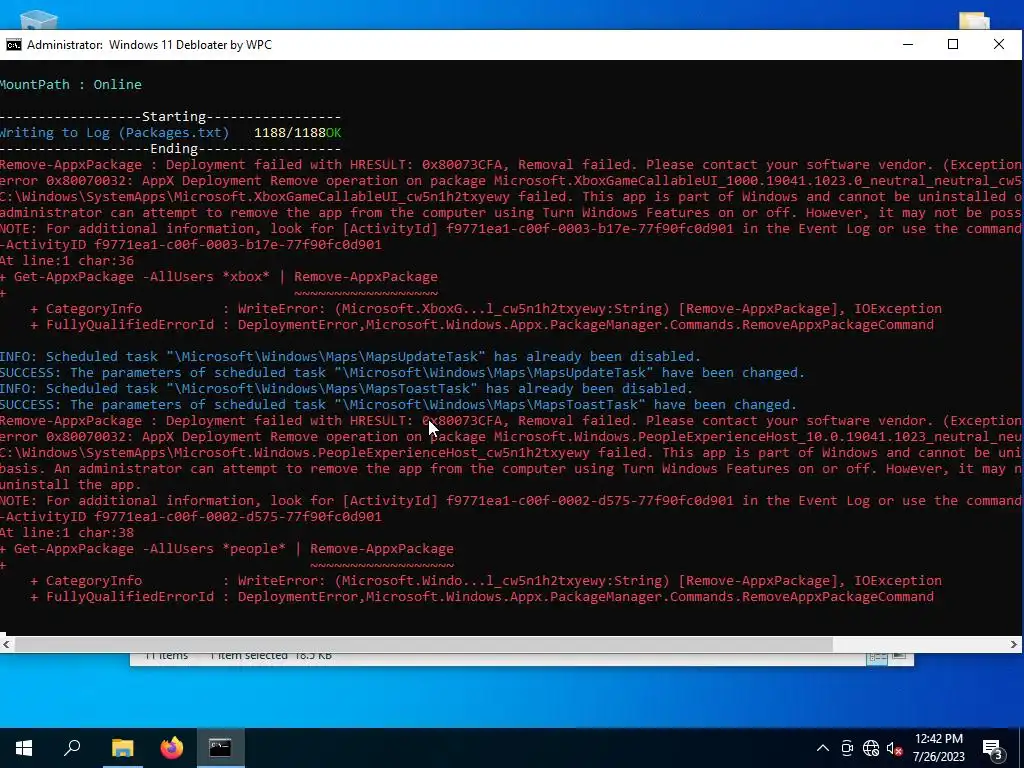Click the cmd window title bar icon

point(13,44)
